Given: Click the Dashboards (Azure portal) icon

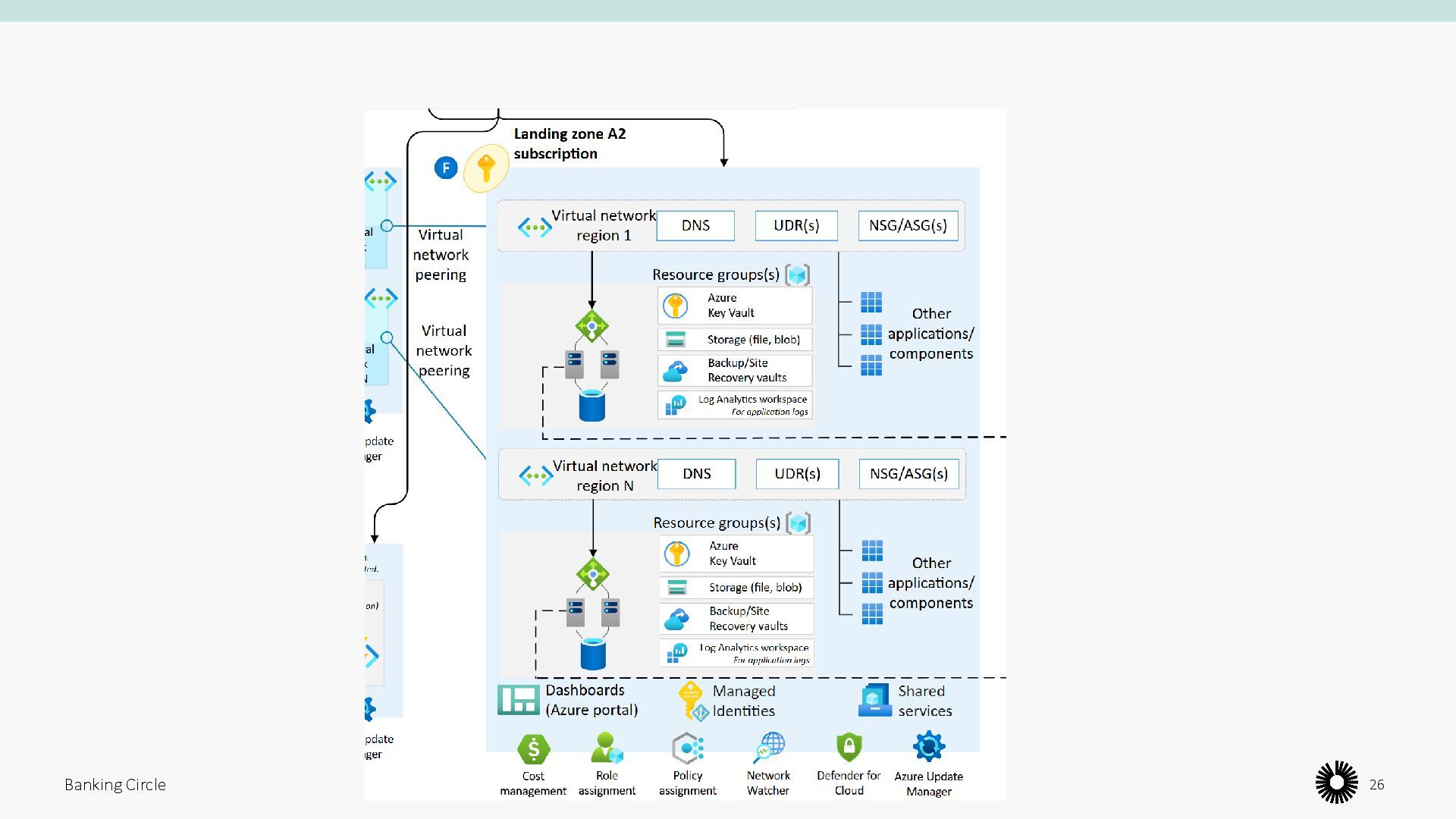Looking at the screenshot, I should tap(518, 700).
